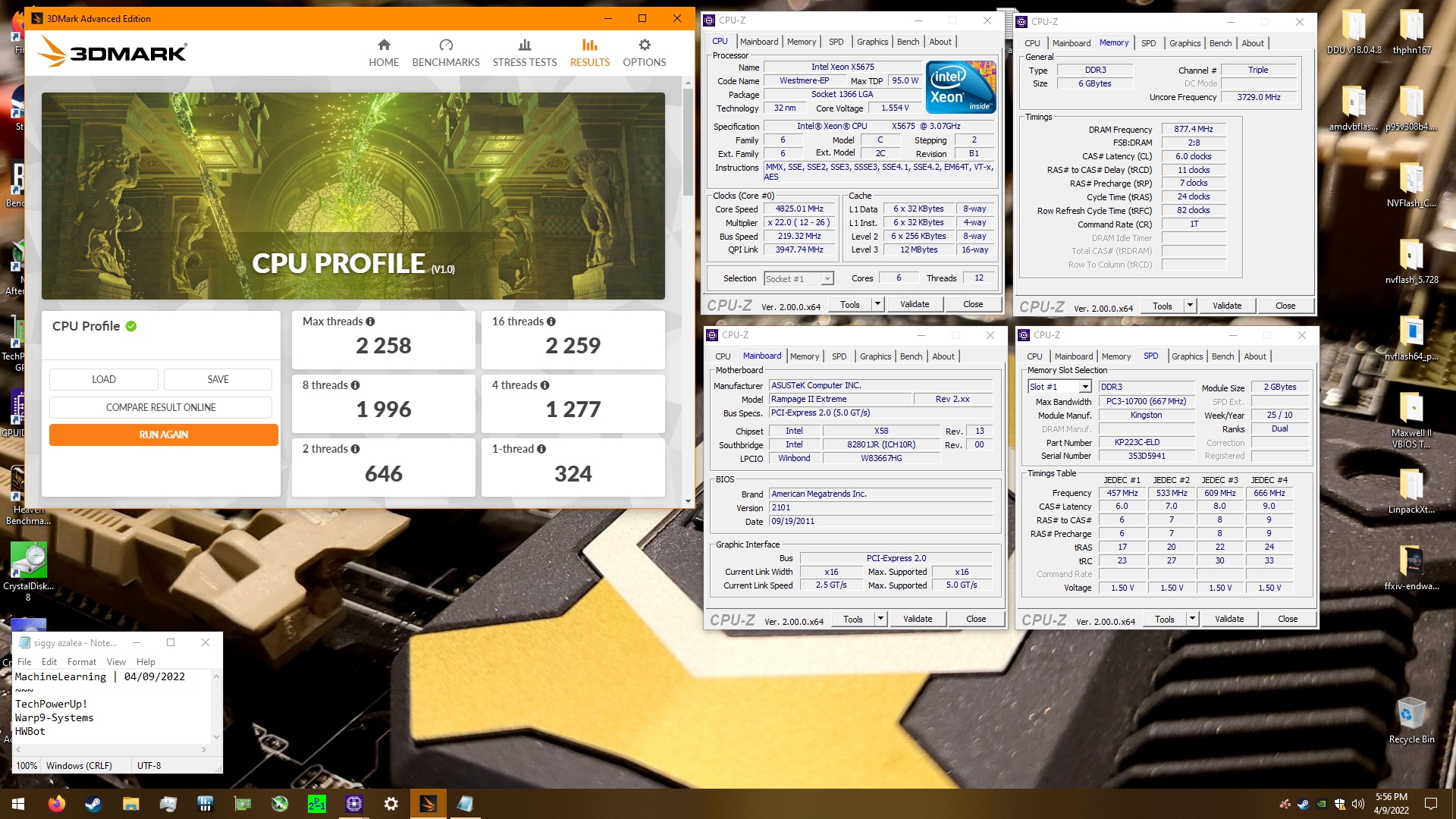The height and width of the screenshot is (819, 1456).
Task: Click Close button in CPU-Z motherboard window
Action: pyautogui.click(x=976, y=619)
